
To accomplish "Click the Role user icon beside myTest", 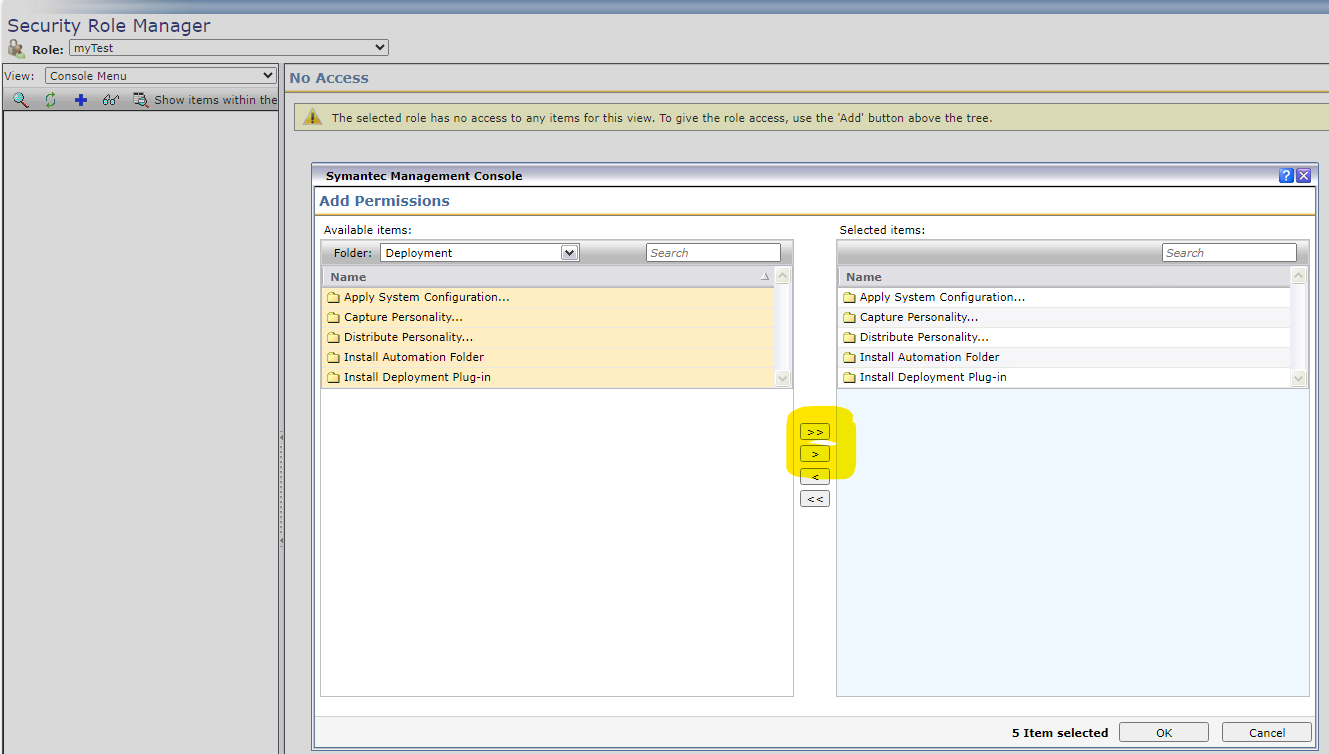I will pyautogui.click(x=16, y=48).
